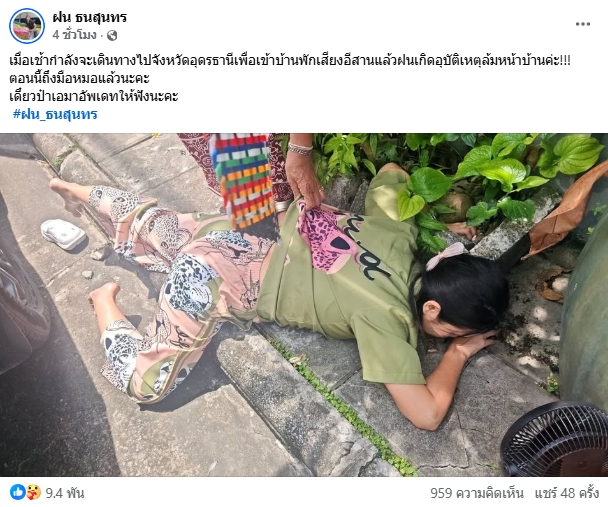
Task: Open the 959 ความคิดเห็น comments
Action: [477, 493]
